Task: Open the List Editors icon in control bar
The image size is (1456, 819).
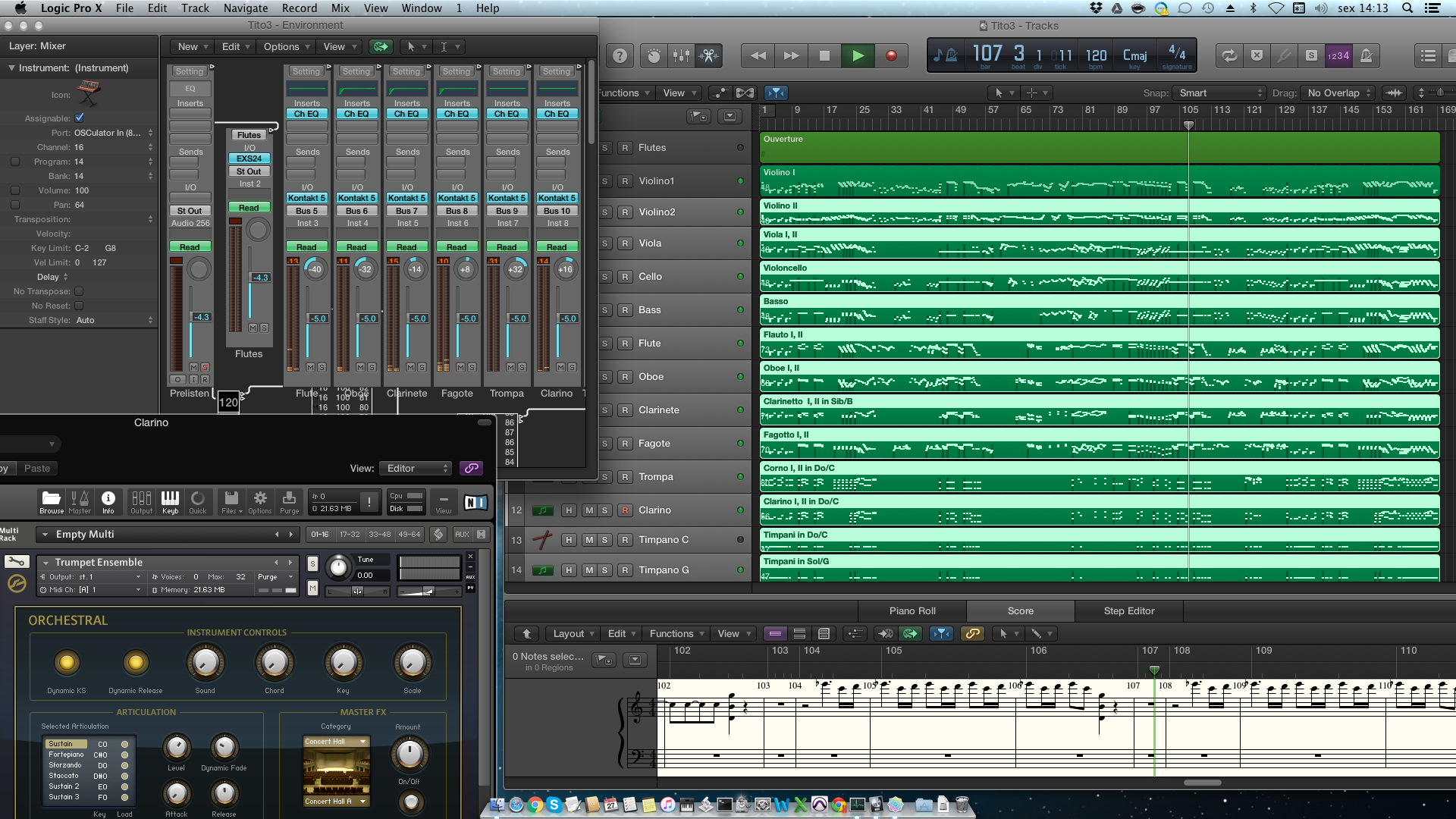Action: [1428, 55]
